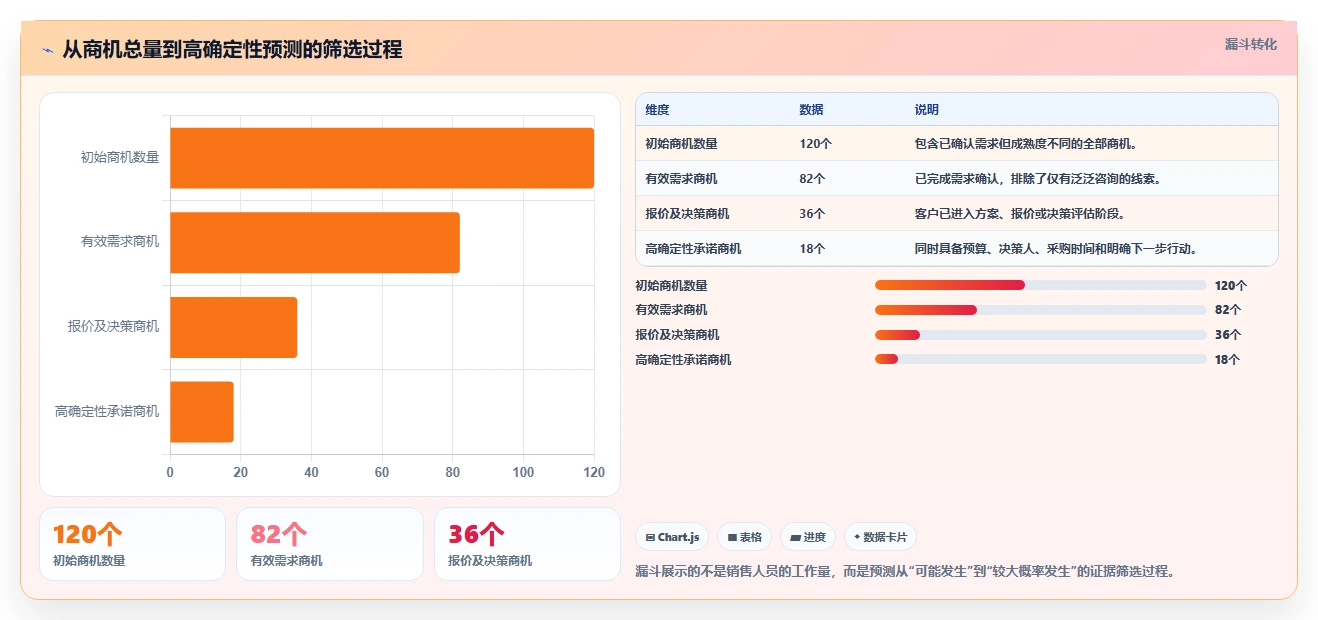Click the 有效需求商机 progress bar

click(x=1040, y=310)
